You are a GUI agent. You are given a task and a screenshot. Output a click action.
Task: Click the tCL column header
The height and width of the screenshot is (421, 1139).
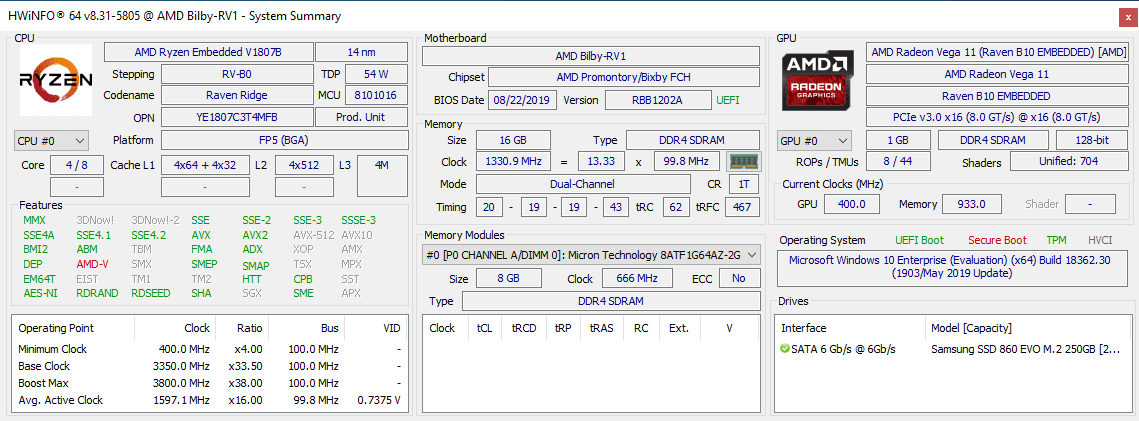(x=484, y=328)
